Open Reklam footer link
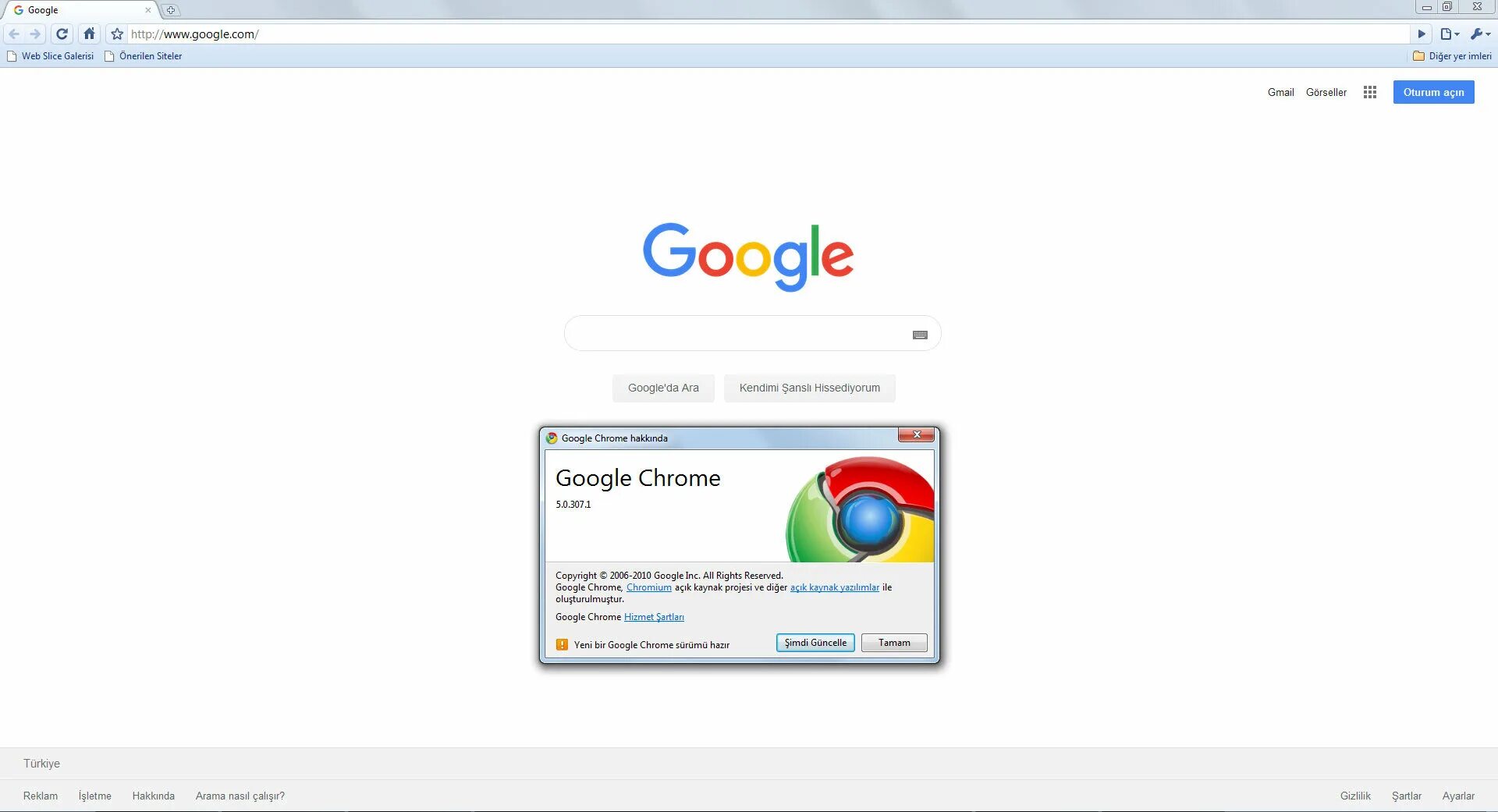1498x812 pixels. pos(41,796)
